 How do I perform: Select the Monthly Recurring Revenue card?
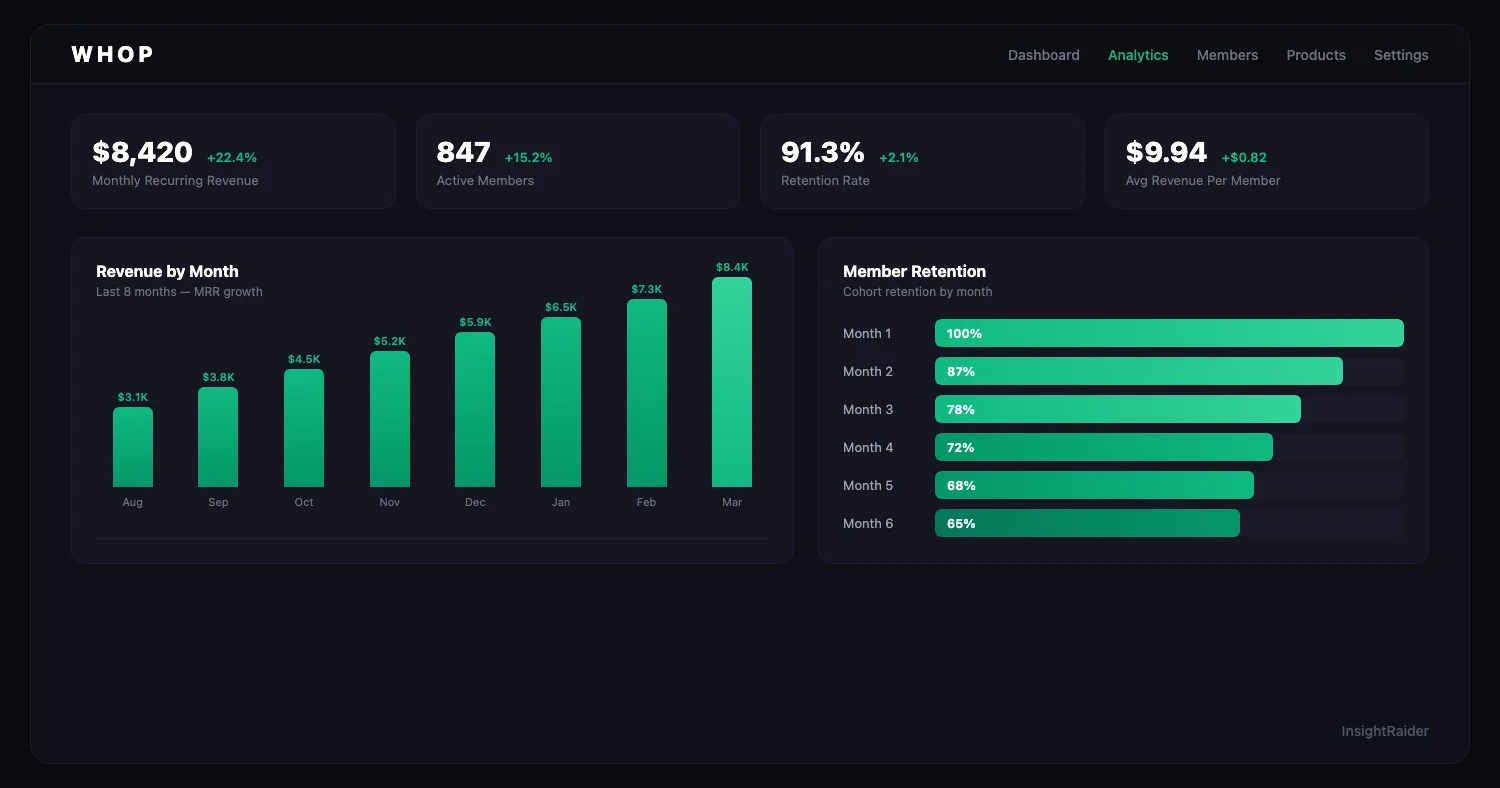point(233,161)
